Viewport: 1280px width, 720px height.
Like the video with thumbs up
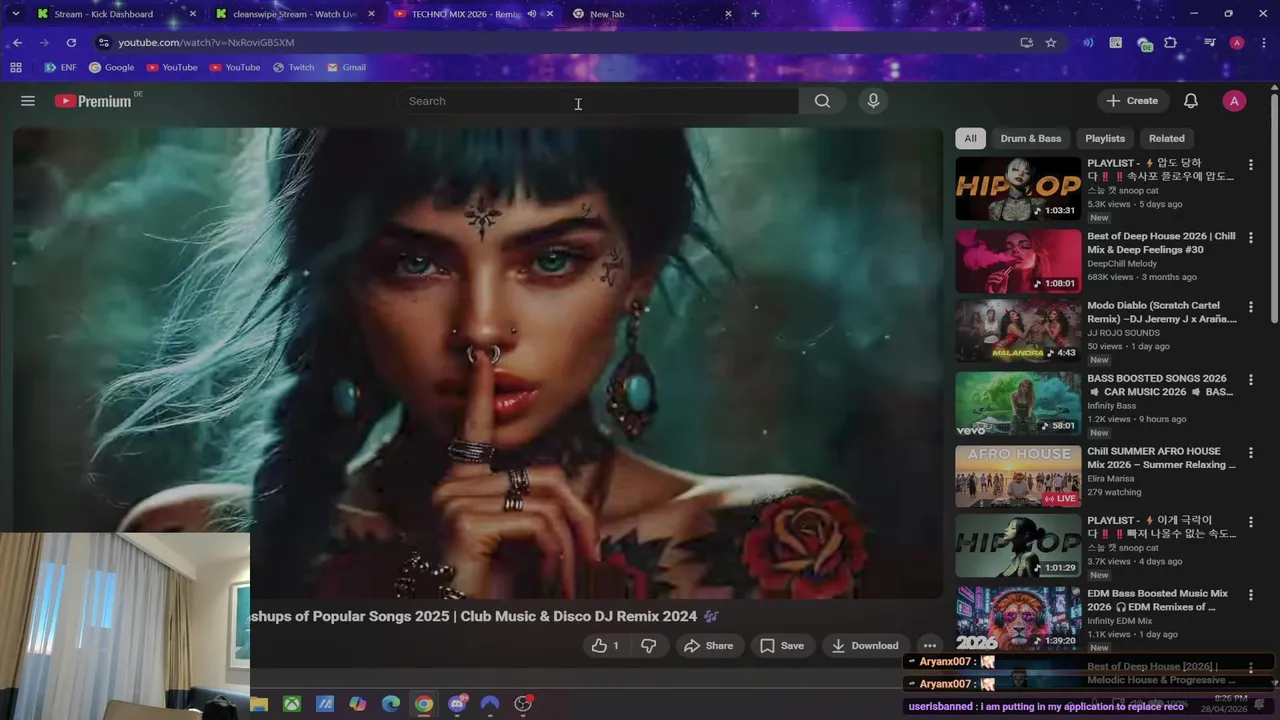tap(605, 646)
